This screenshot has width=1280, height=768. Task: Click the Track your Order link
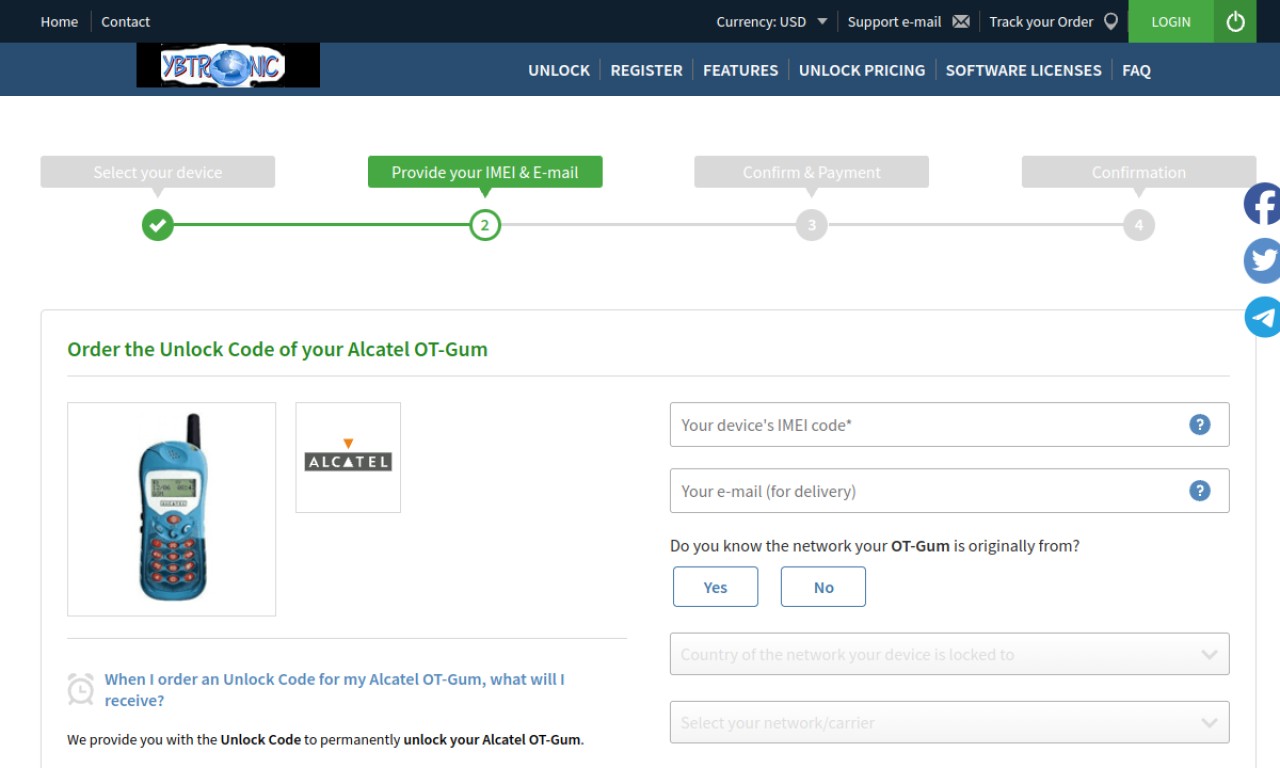point(1041,22)
